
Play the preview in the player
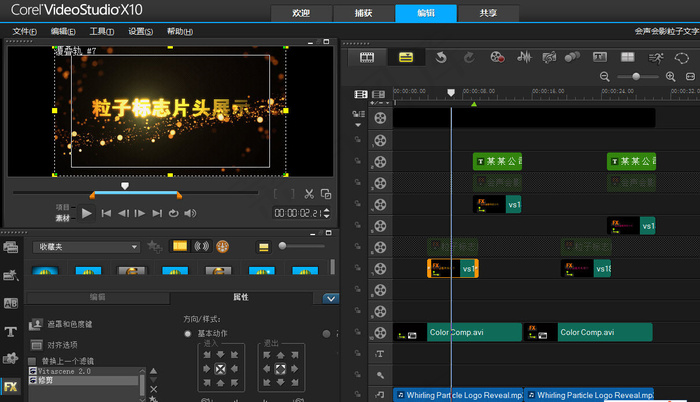click(x=87, y=213)
